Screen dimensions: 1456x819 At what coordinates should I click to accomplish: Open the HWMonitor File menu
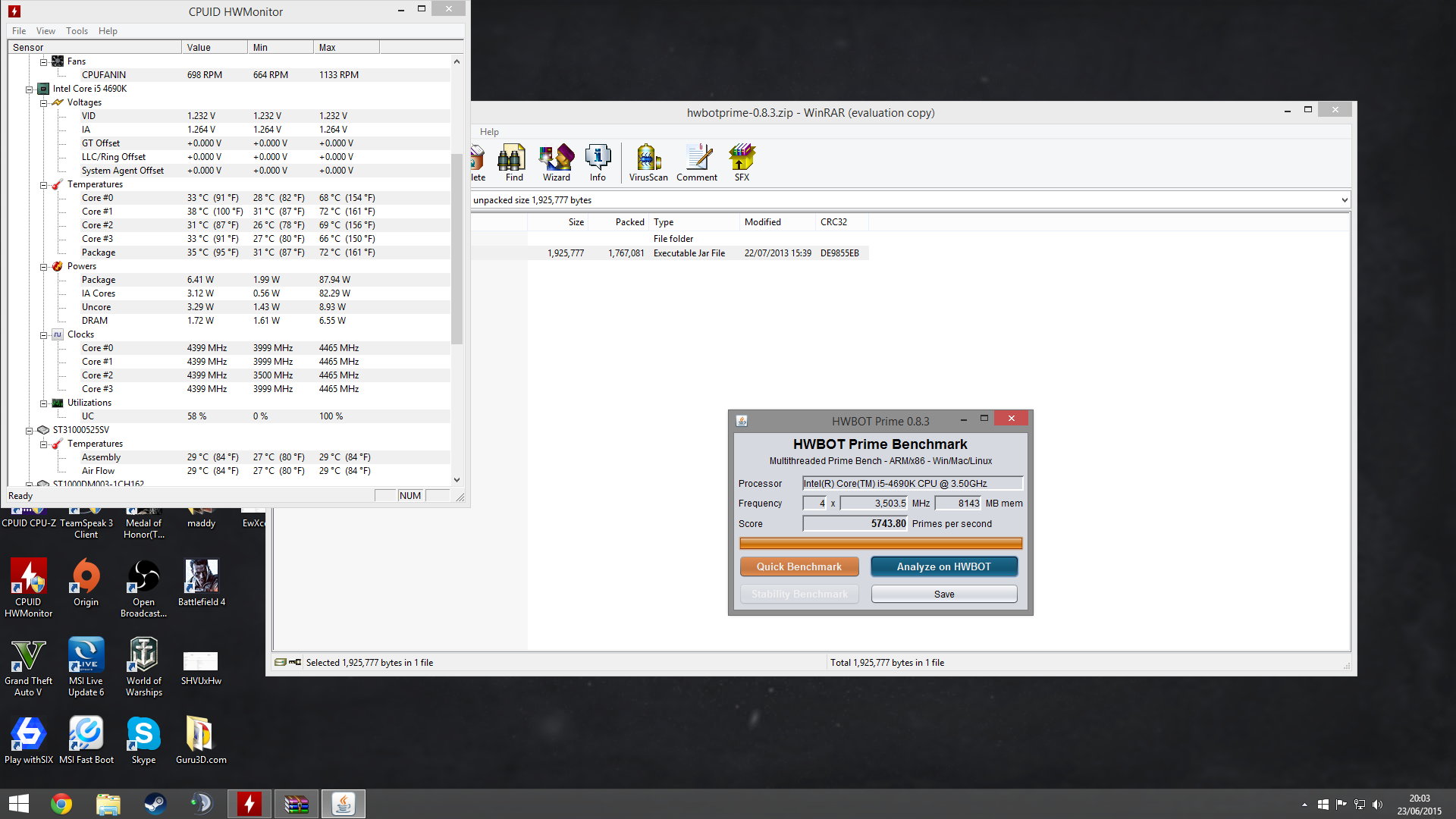(19, 31)
